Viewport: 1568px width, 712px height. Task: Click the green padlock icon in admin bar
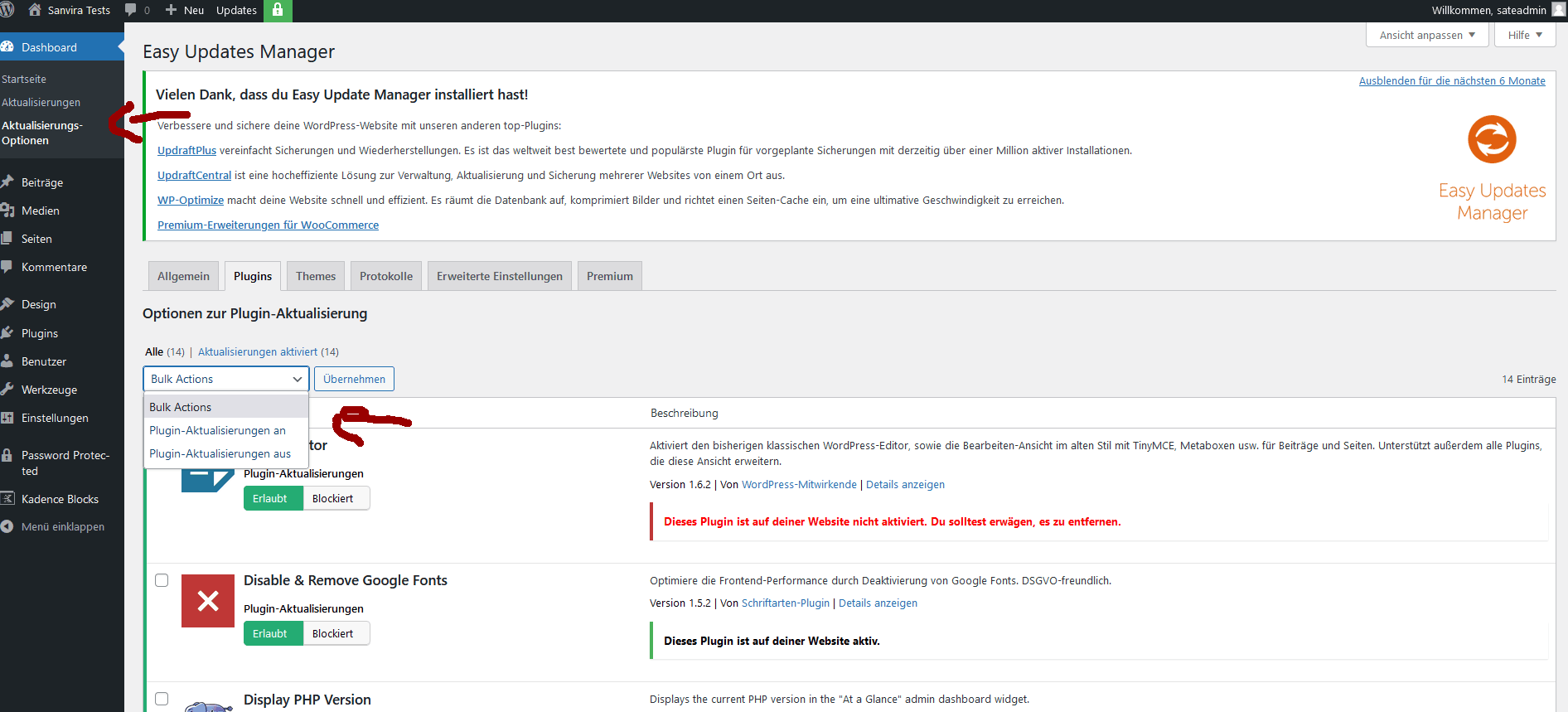[278, 10]
